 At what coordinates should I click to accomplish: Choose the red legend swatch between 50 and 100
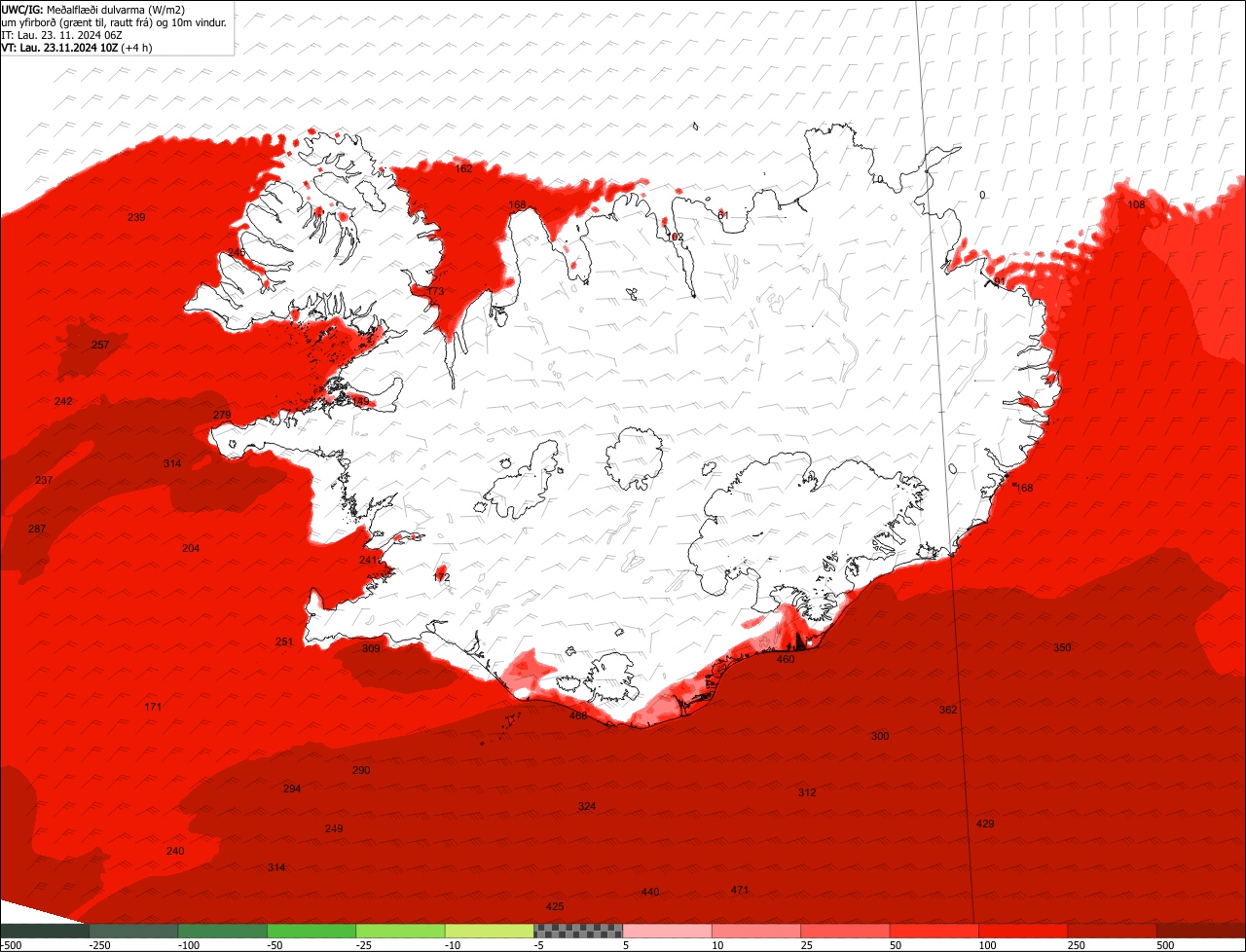click(934, 931)
